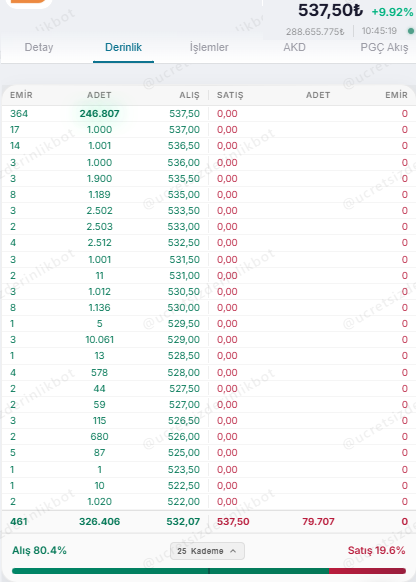The image size is (416, 582).
Task: Select the 531,50 bid price
Action: [184, 259]
